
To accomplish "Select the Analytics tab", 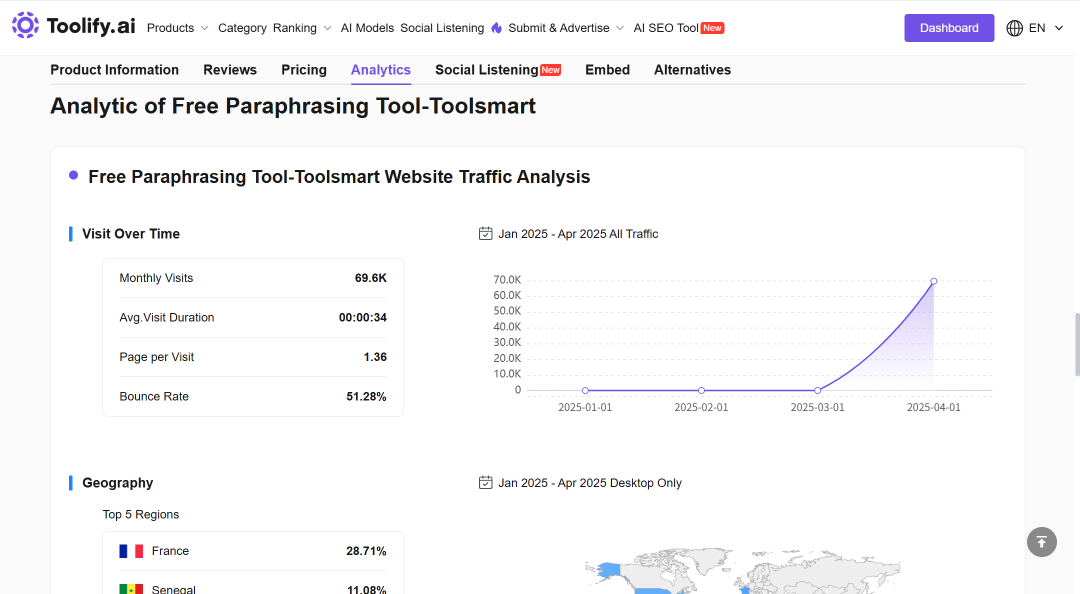I will click(x=381, y=70).
